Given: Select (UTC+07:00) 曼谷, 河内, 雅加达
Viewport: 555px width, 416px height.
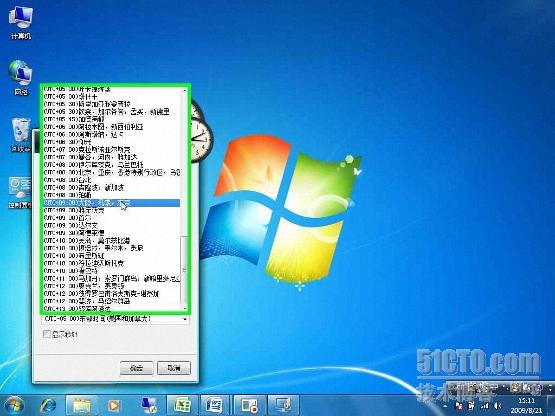Looking at the screenshot, I should point(112,157).
